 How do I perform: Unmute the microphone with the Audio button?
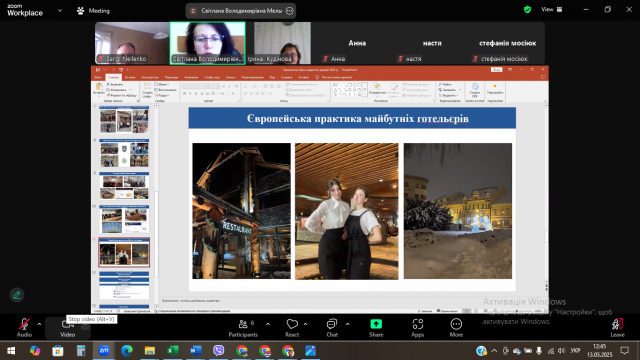24,328
